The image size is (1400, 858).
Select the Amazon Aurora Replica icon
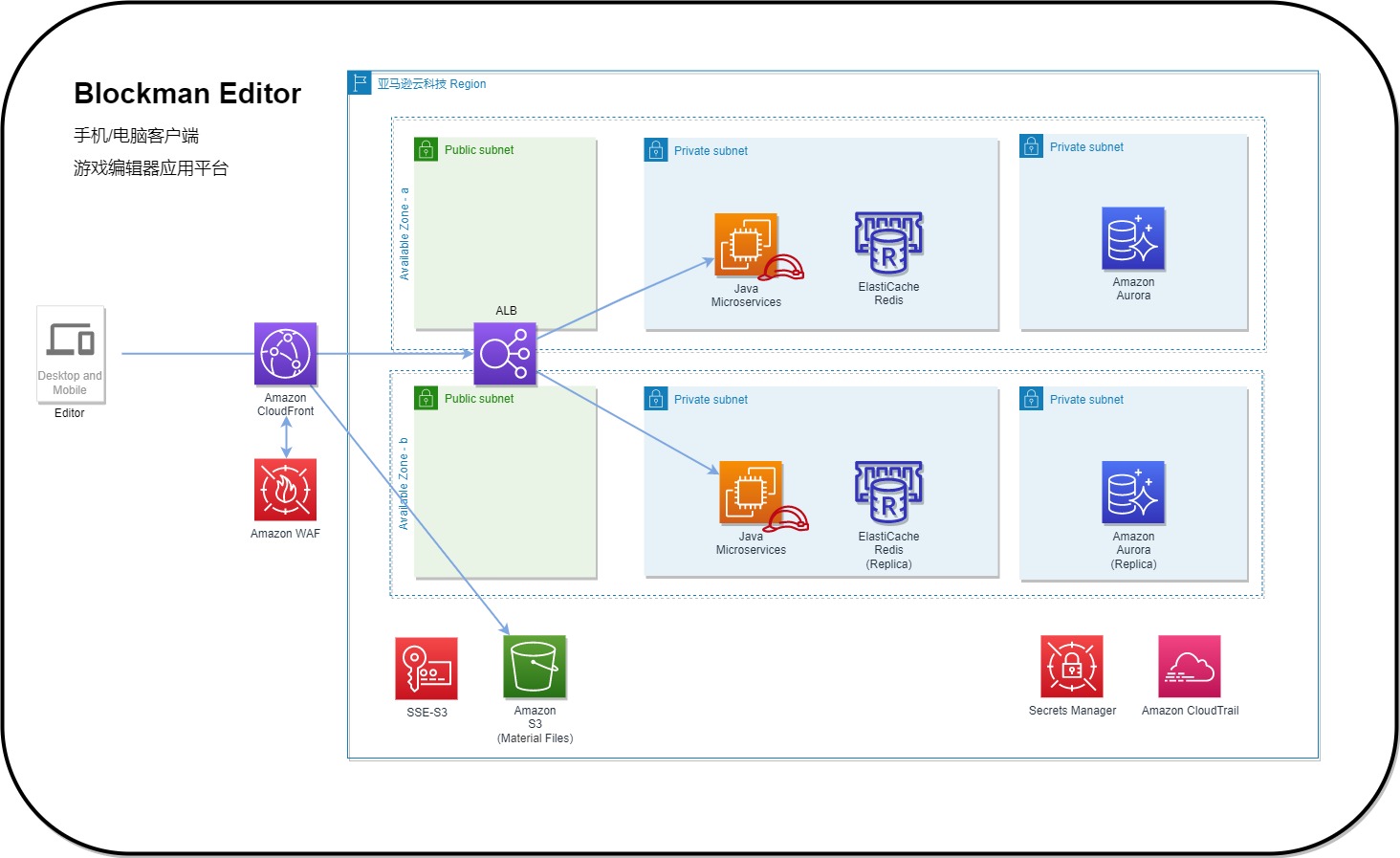[x=1133, y=493]
